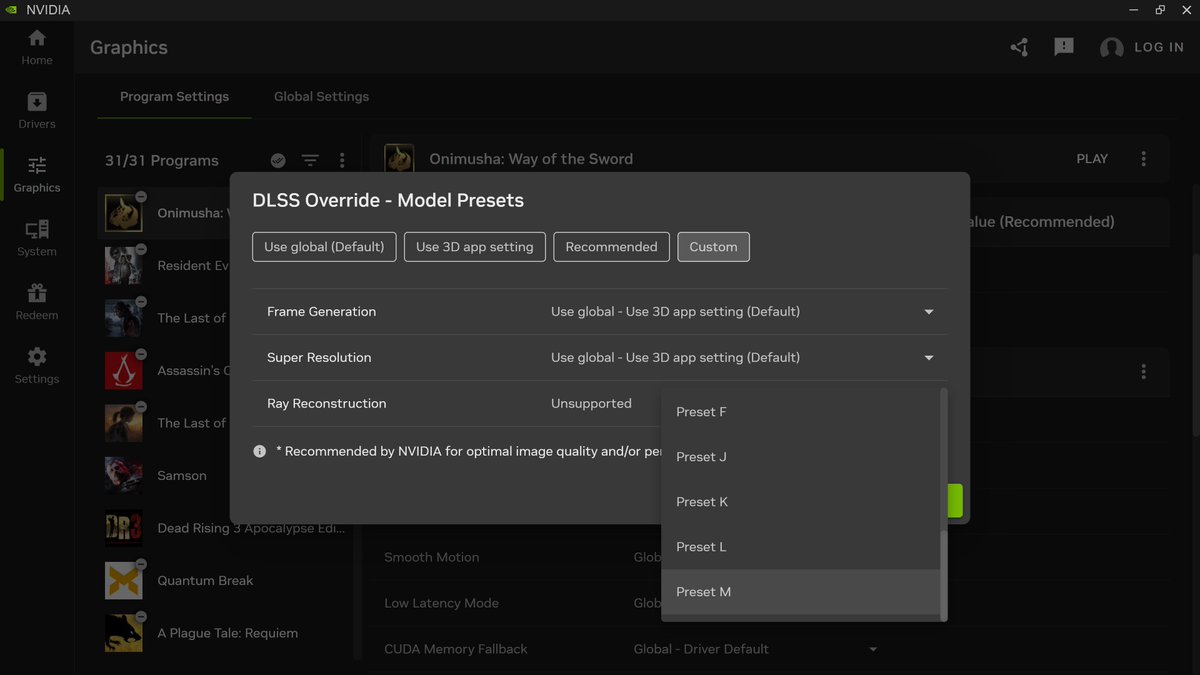Open the Drivers section
This screenshot has width=1200, height=675.
pyautogui.click(x=37, y=111)
